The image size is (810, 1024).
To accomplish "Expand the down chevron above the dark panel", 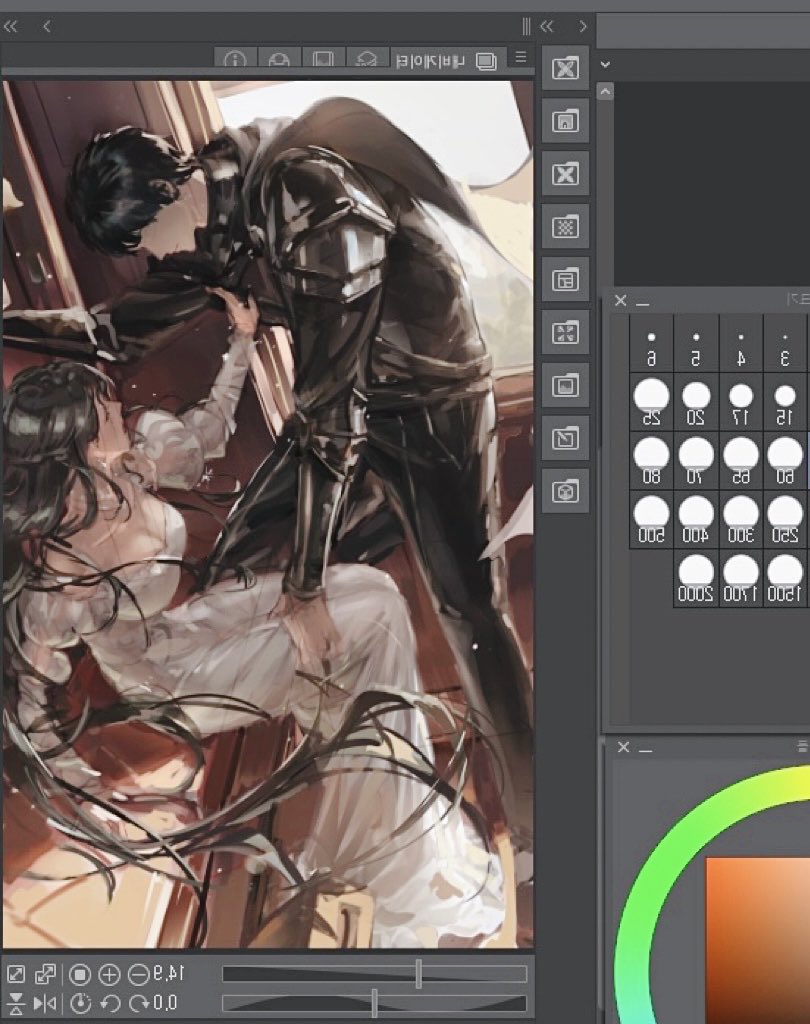I will tap(606, 65).
